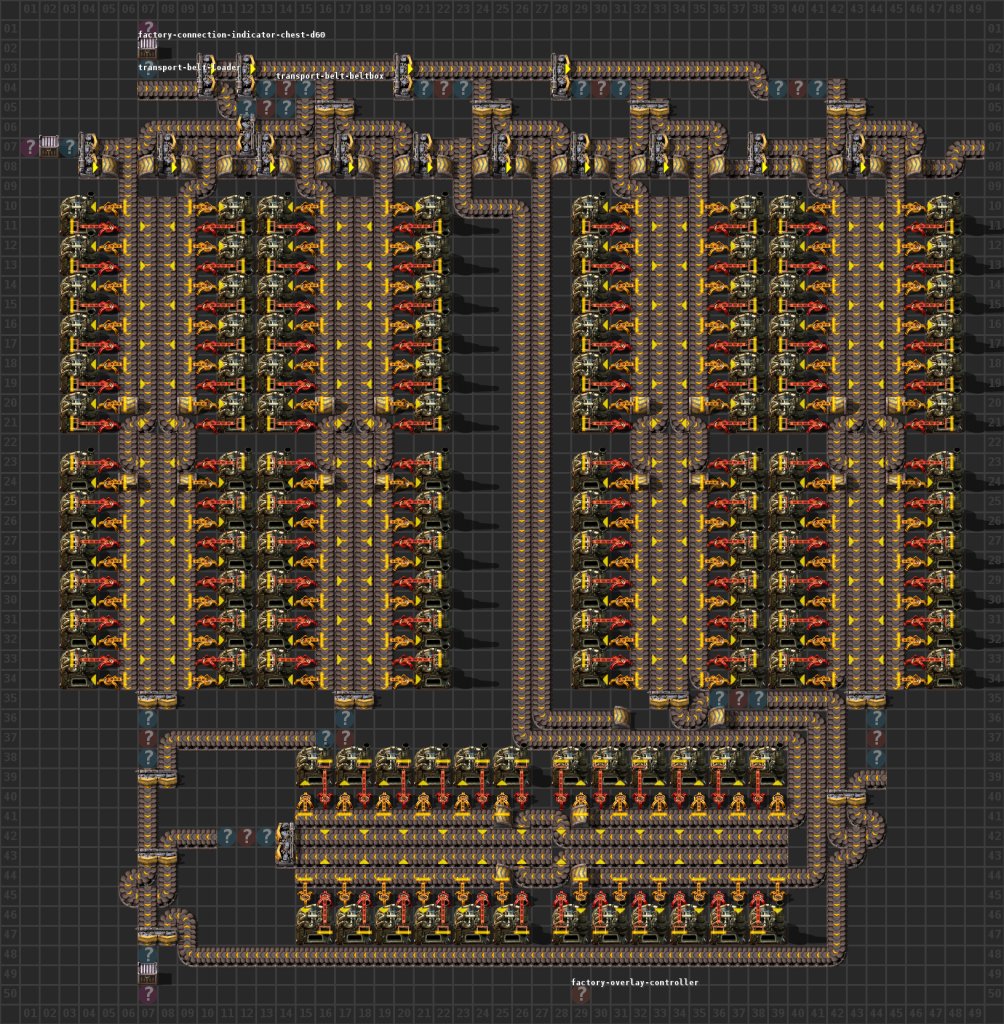This screenshot has height=1024, width=1004.
Task: Click red question mark in row 05 trio
Action: (x=266, y=108)
